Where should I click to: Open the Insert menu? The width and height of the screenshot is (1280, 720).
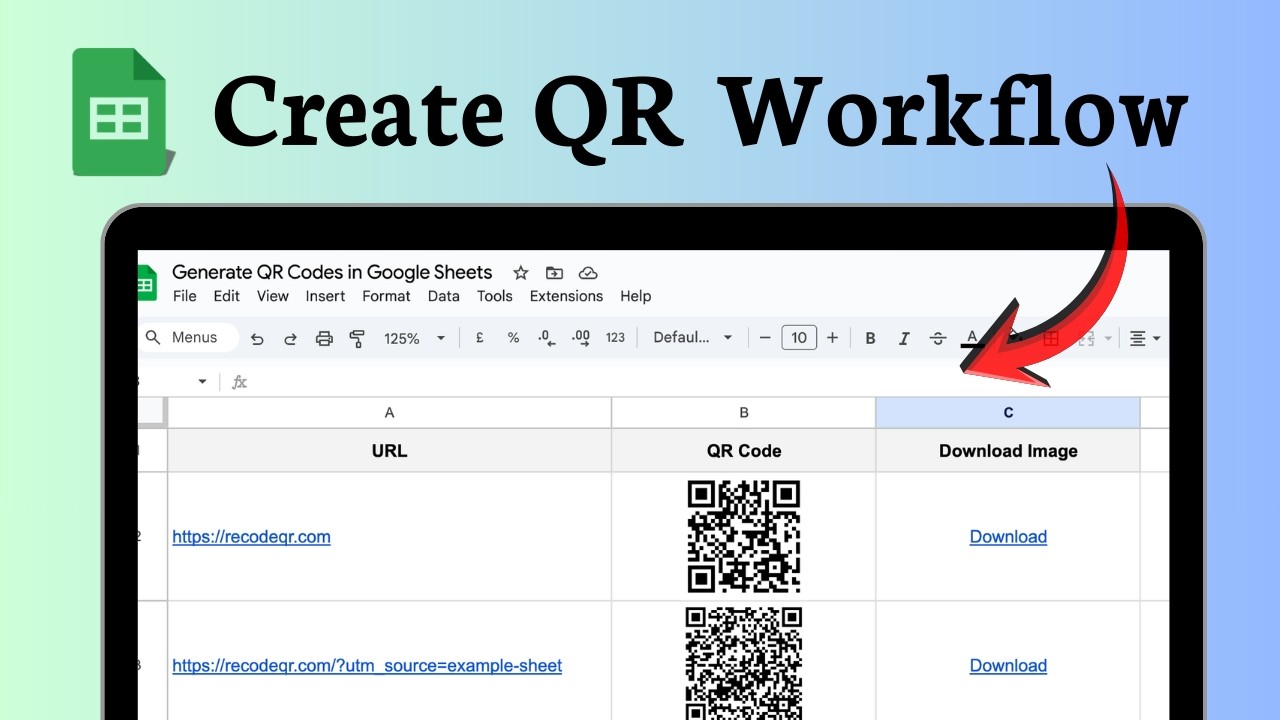(325, 296)
